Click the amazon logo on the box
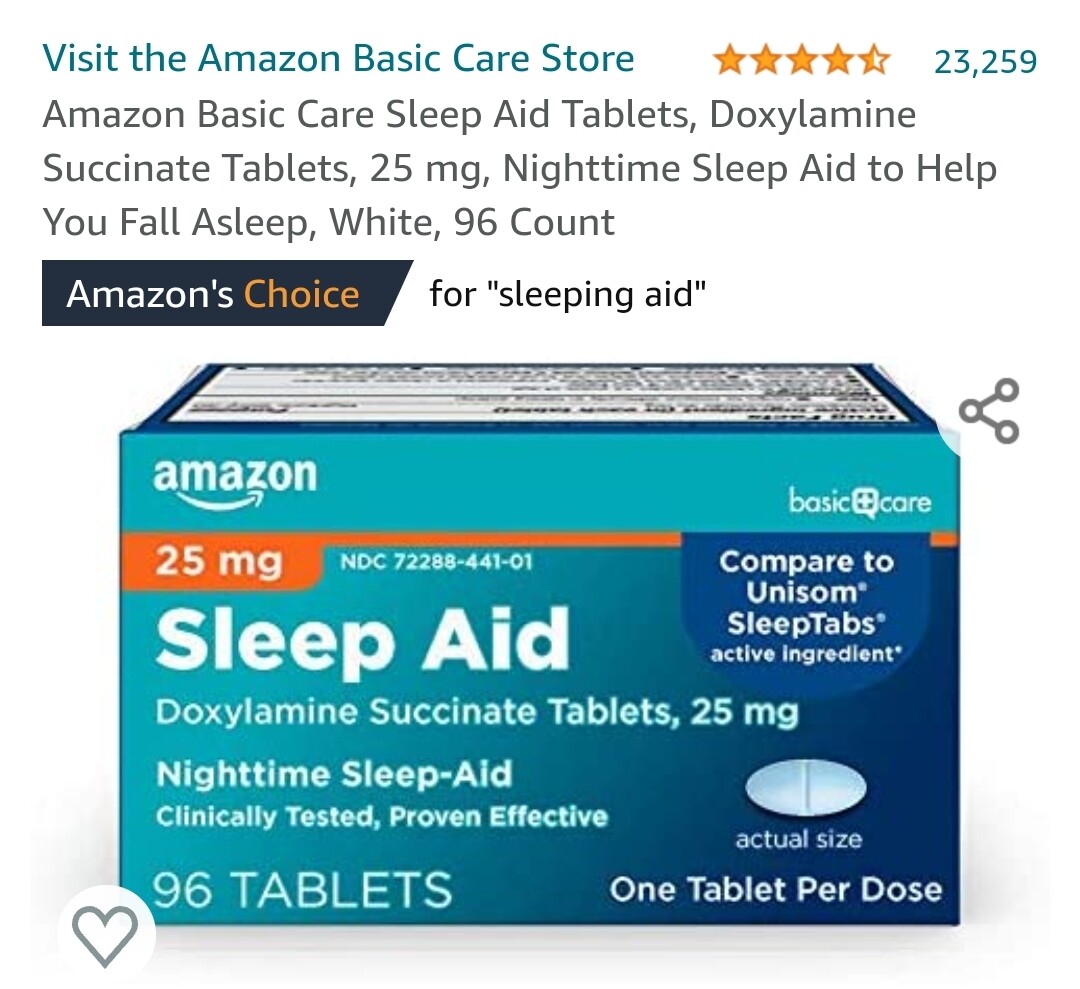 pos(235,482)
